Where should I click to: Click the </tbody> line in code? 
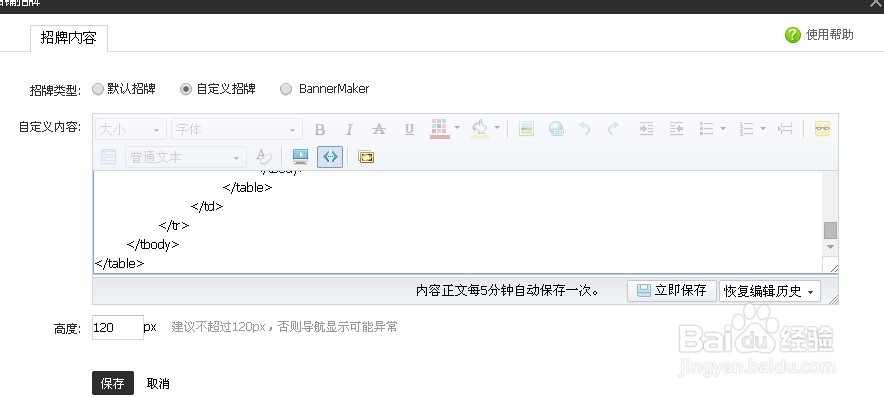(153, 245)
